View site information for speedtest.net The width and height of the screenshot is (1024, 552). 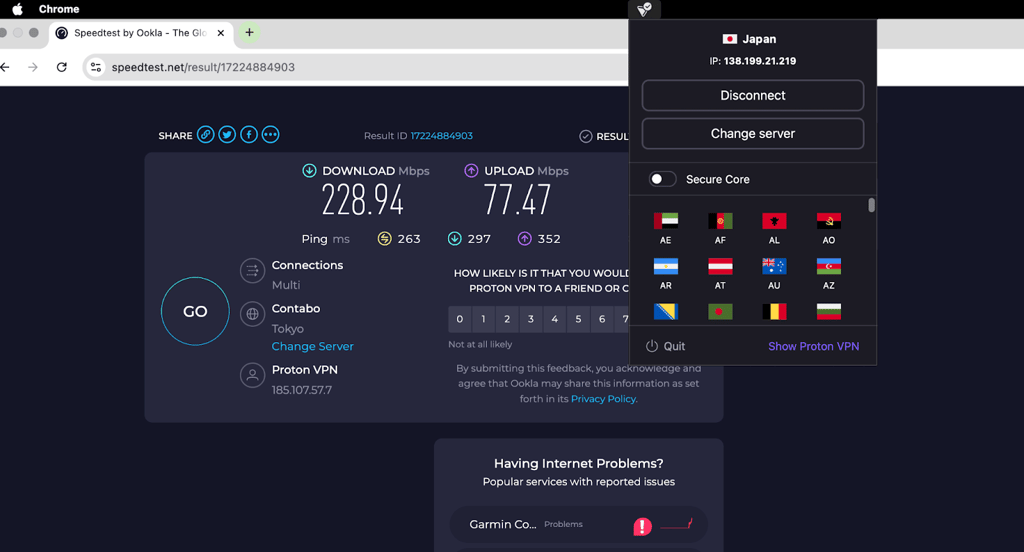click(96, 67)
